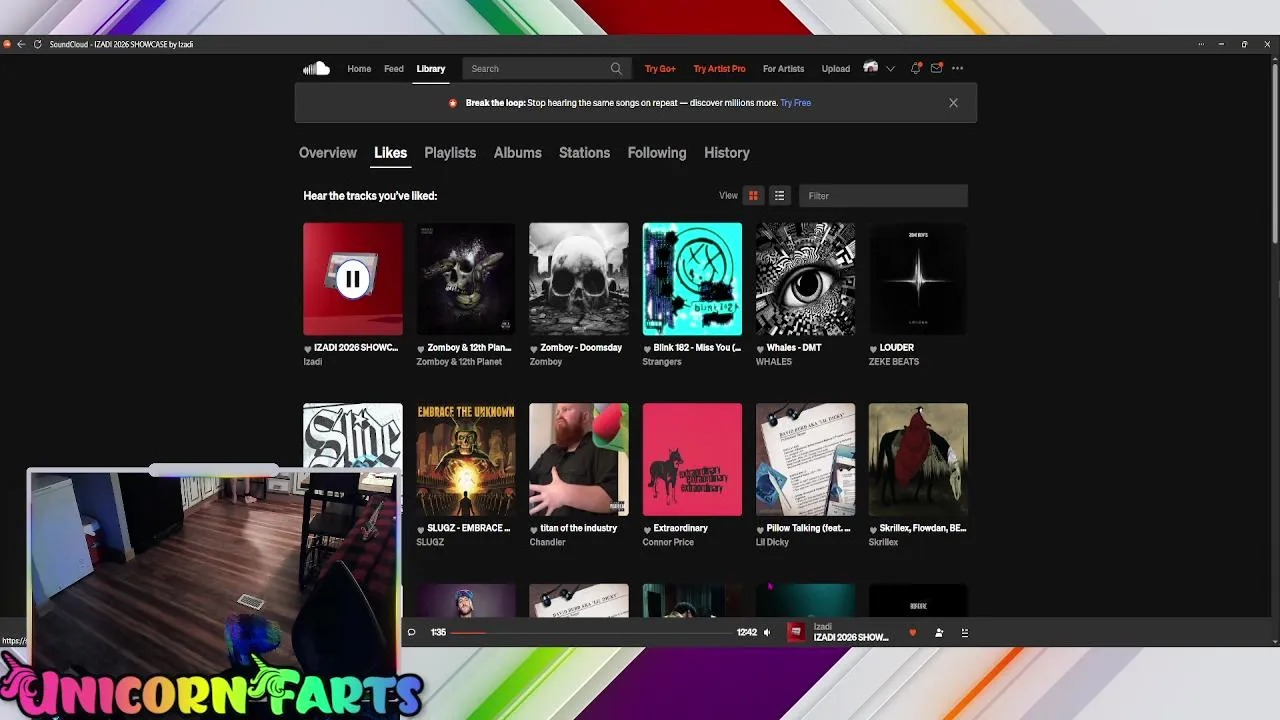The image size is (1280, 720).
Task: Open the Lil Dicky artist link
Action: (772, 542)
